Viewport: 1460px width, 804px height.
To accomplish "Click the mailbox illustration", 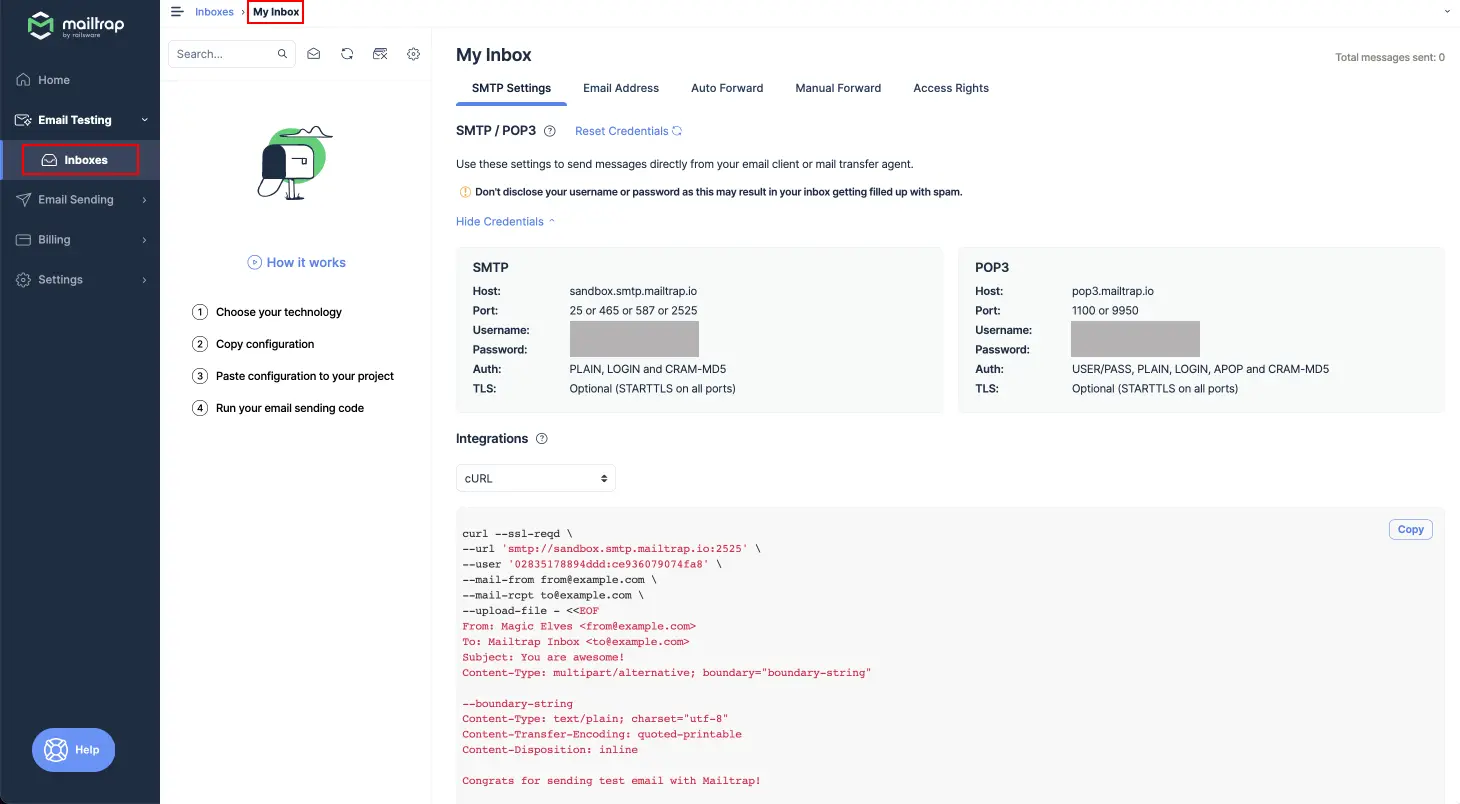I will tap(294, 164).
